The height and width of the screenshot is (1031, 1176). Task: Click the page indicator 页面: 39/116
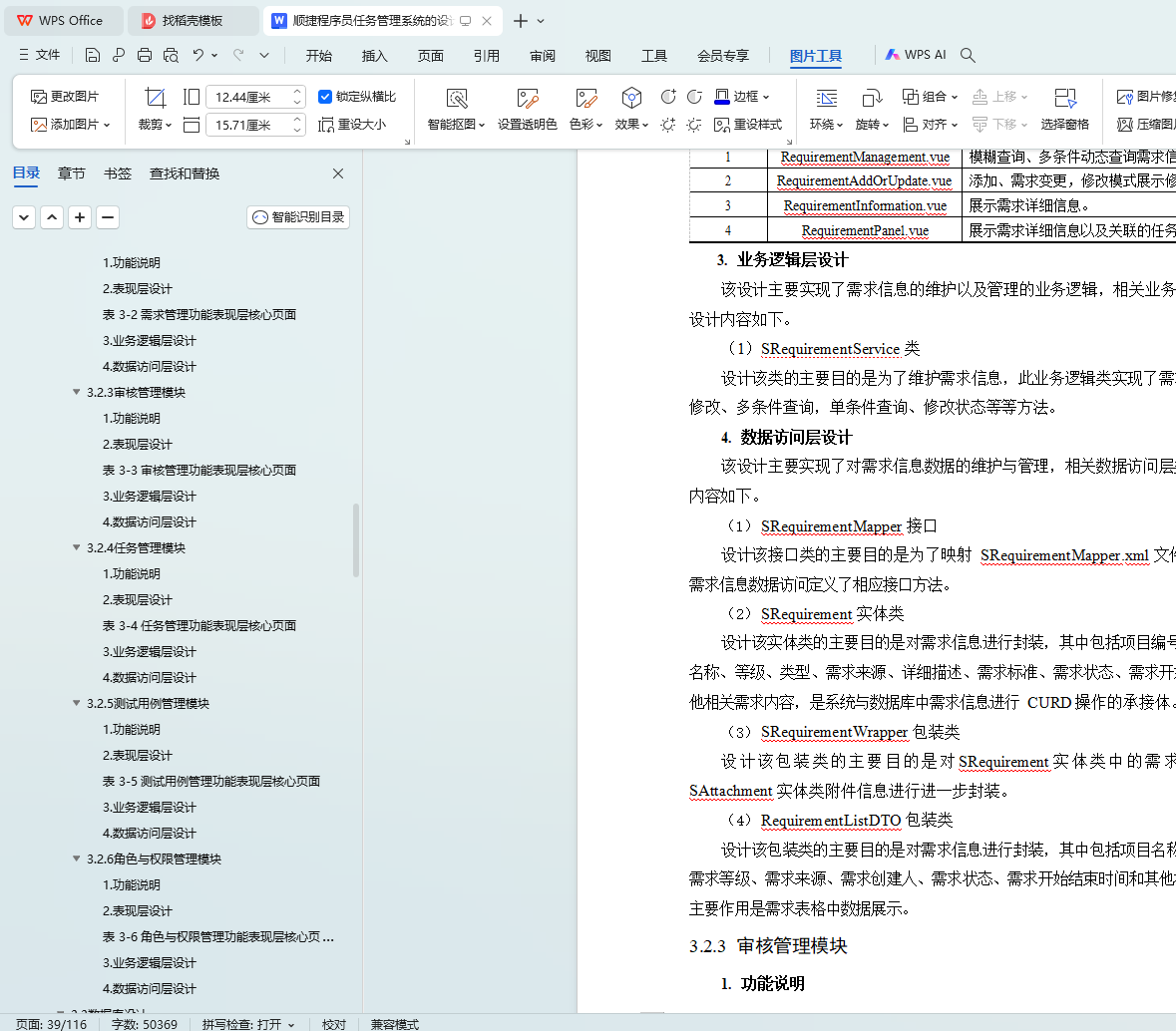[51, 1024]
